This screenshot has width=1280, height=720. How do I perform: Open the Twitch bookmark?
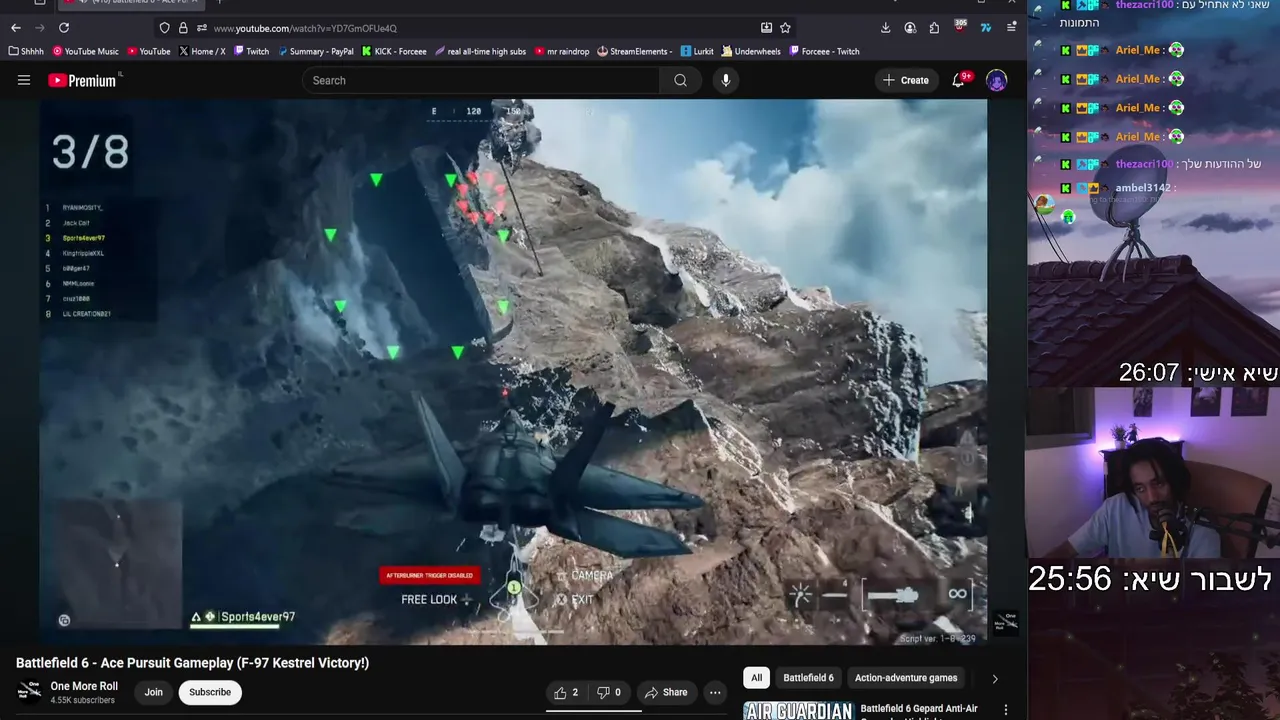(252, 51)
